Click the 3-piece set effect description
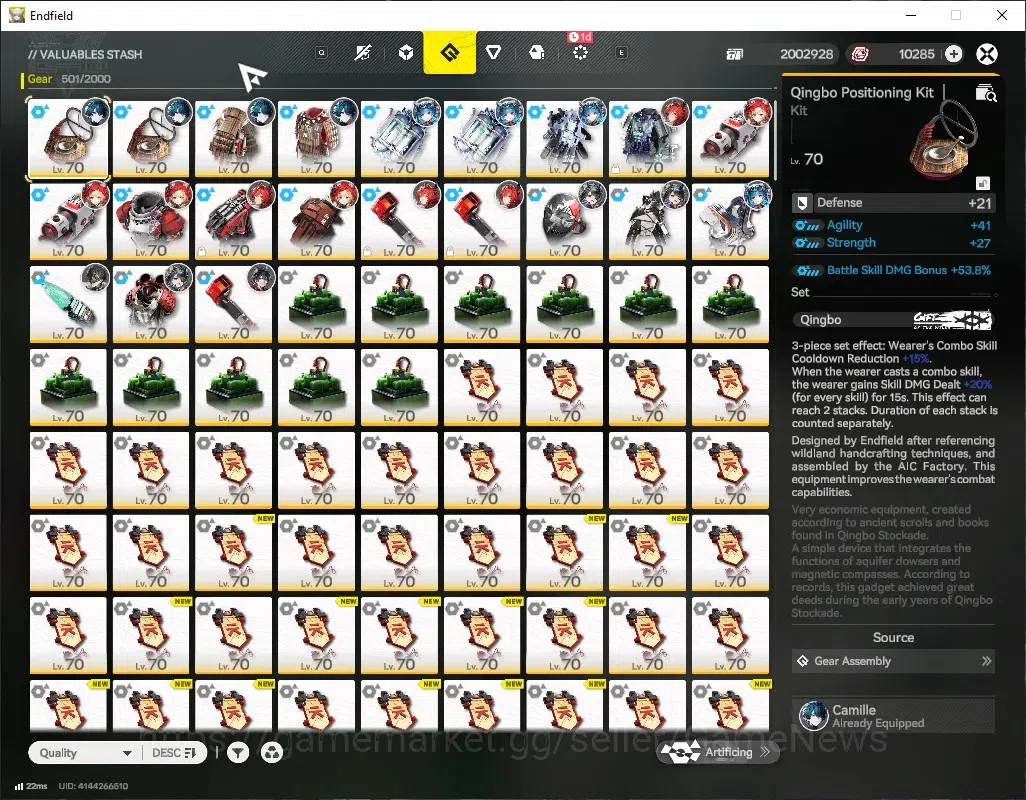Image resolution: width=1026 pixels, height=800 pixels. [x=894, y=384]
